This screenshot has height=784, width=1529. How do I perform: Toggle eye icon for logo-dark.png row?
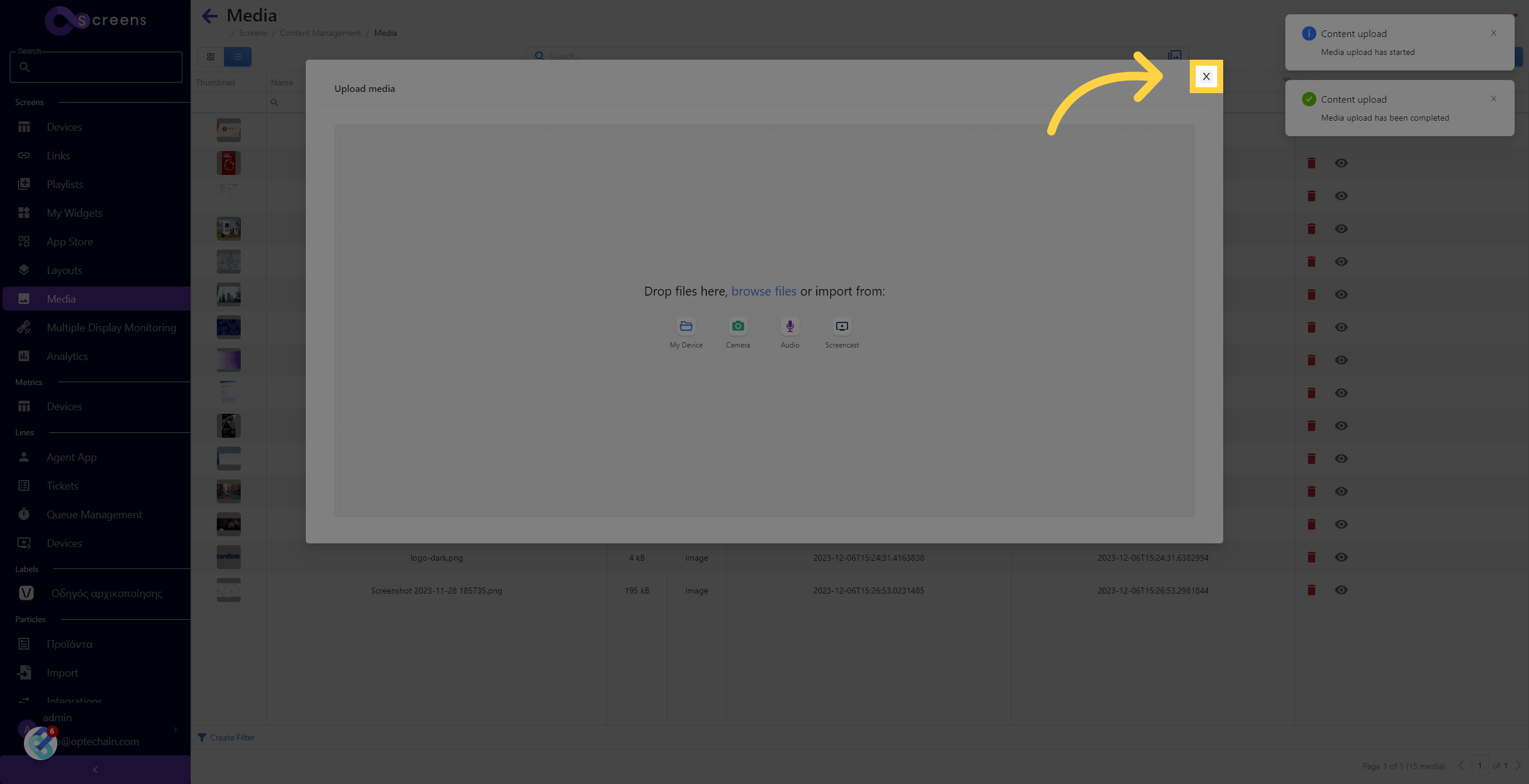pyautogui.click(x=1341, y=557)
